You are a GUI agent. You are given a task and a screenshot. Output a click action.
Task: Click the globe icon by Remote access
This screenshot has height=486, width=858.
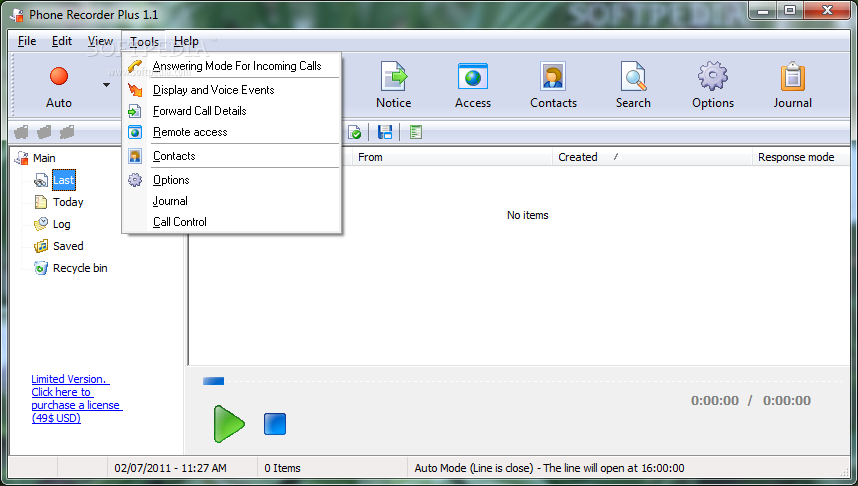pos(135,132)
